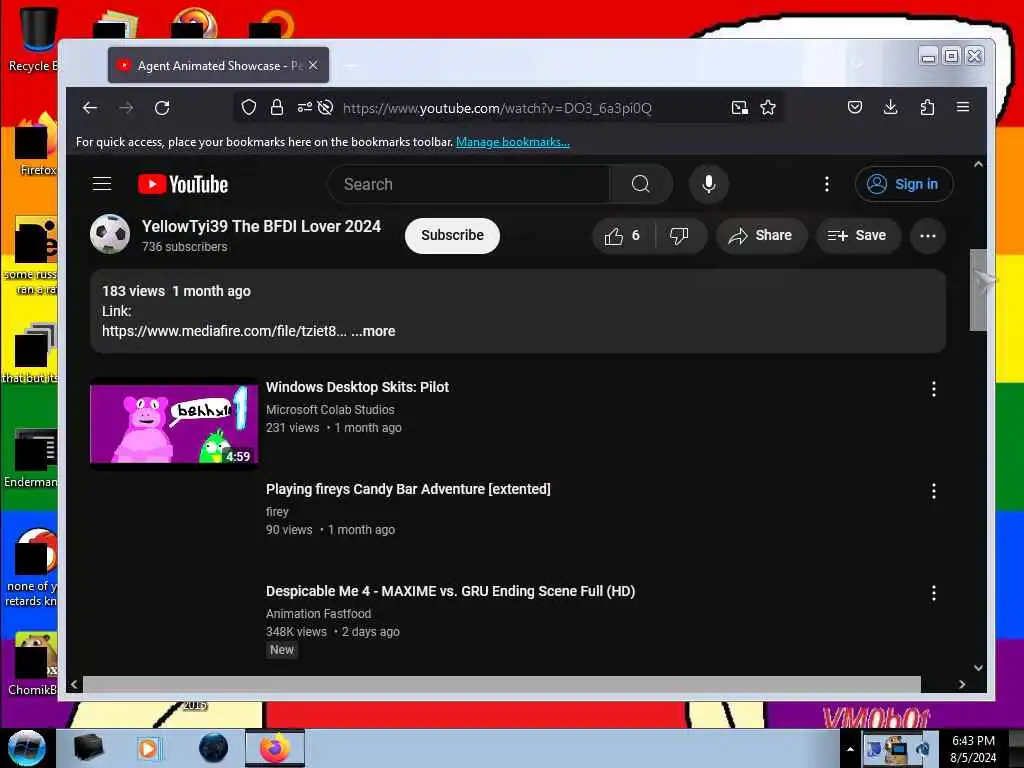The height and width of the screenshot is (768, 1024).
Task: Click the scroll up arrow of page
Action: 978,165
